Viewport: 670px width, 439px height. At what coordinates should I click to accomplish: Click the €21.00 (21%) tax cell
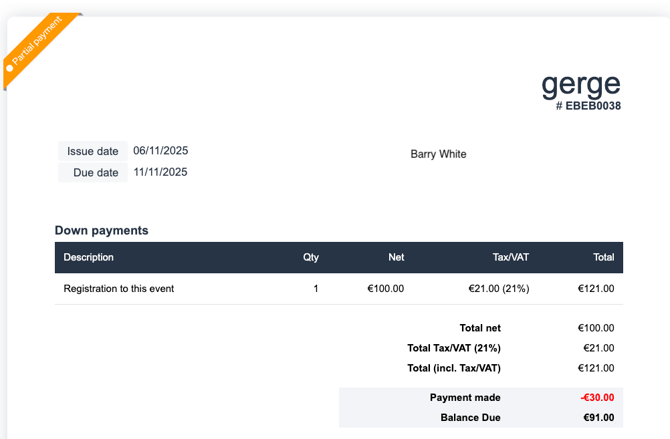pos(498,289)
